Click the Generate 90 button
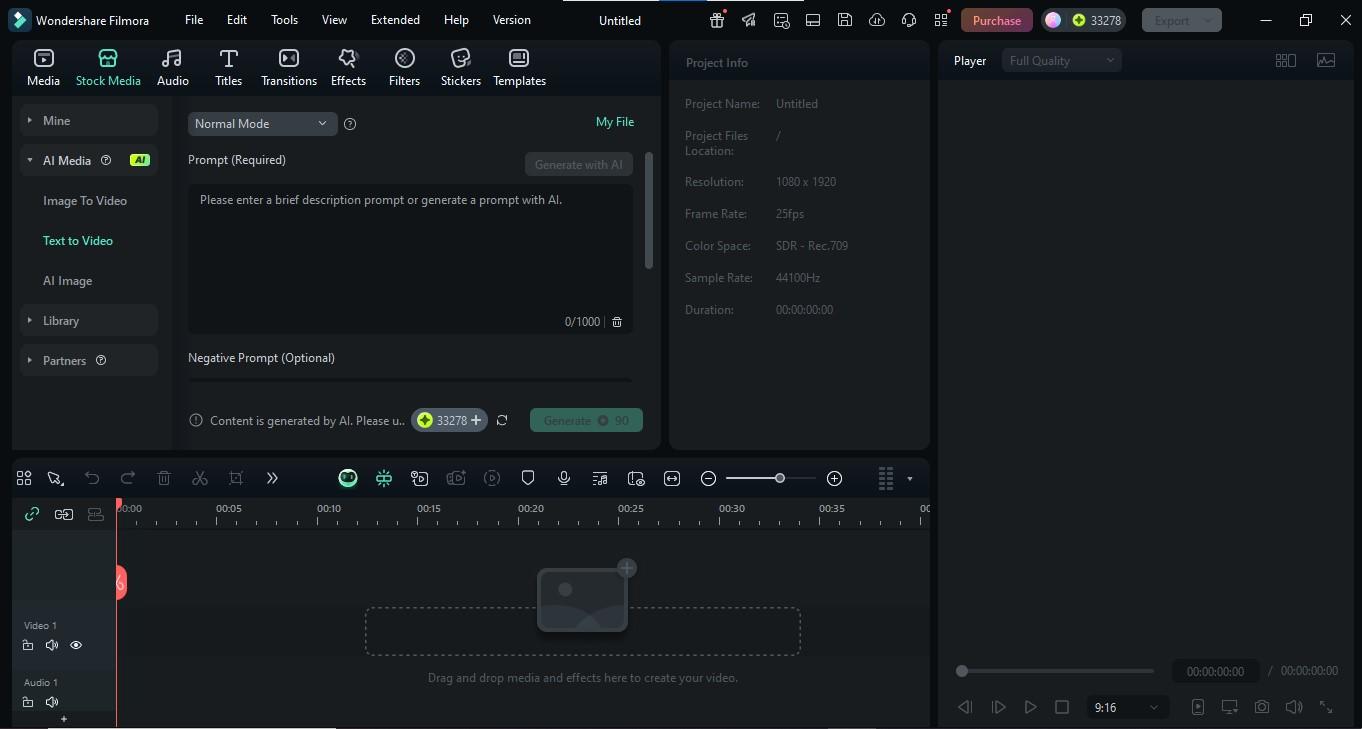Viewport: 1362px width, 729px height. tap(586, 420)
